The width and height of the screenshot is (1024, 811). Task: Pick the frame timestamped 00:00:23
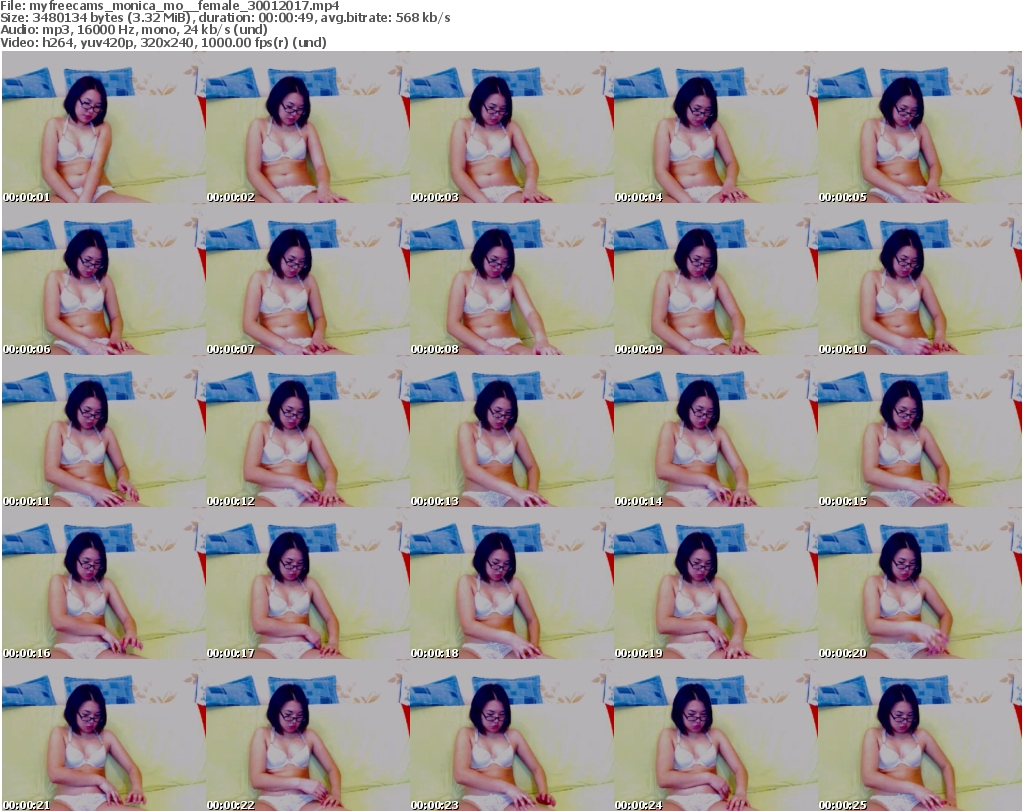(512, 735)
